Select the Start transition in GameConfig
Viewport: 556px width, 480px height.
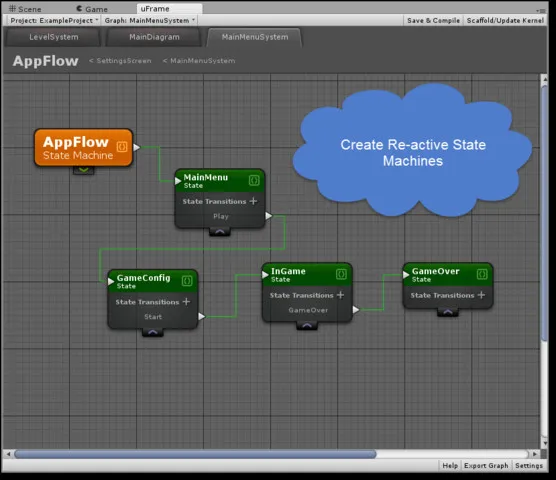tap(153, 317)
